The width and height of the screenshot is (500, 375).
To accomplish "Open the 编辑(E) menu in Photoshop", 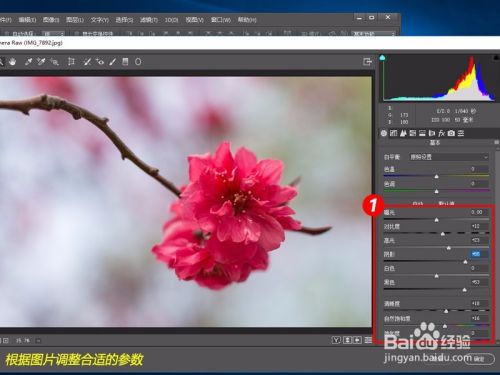I will pyautogui.click(x=27, y=20).
